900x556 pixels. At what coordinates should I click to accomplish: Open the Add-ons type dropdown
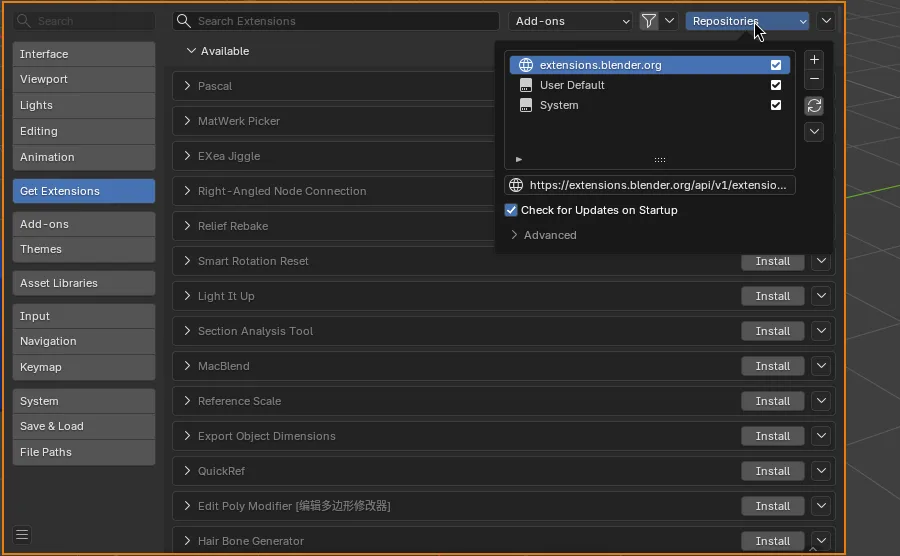(x=570, y=21)
